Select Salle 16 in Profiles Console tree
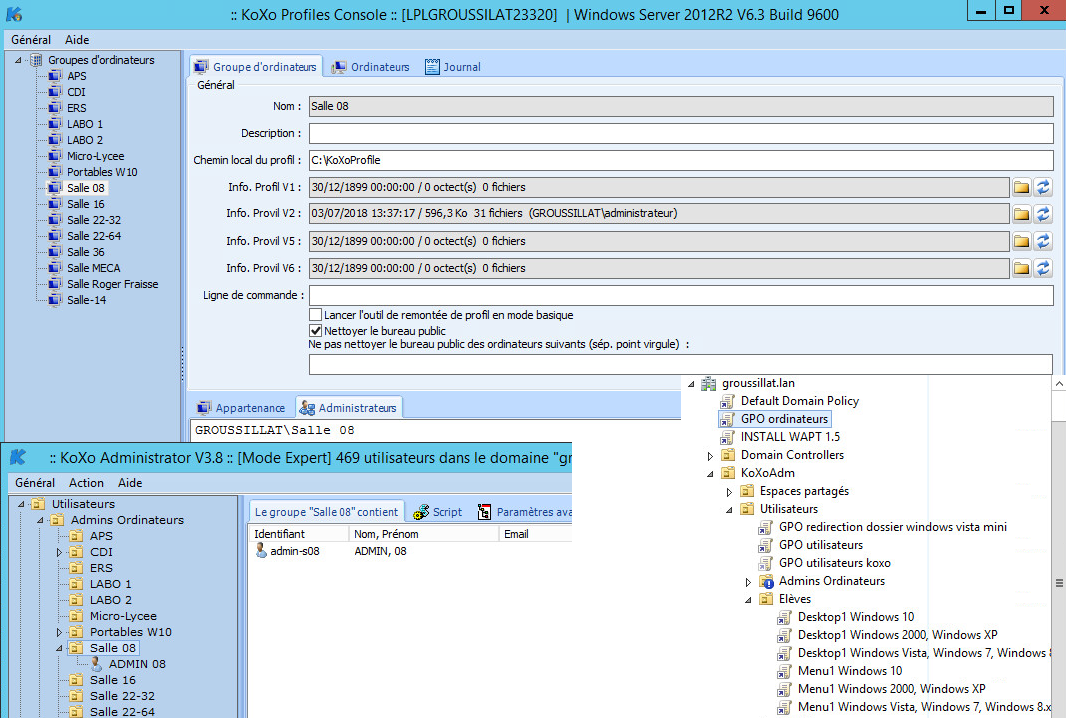Viewport: 1066px width, 718px height. (x=86, y=204)
